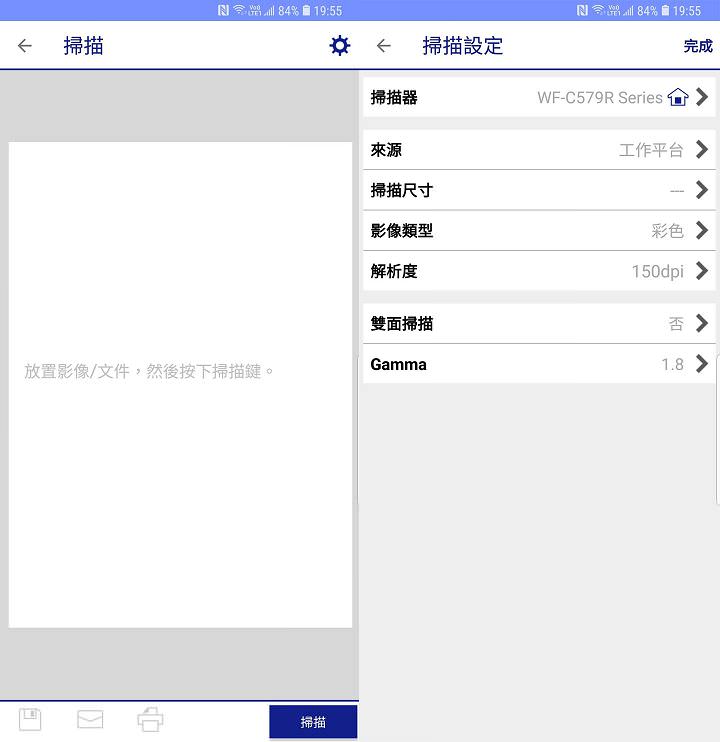
Task: Tap the 掃描器 label
Action: pos(394,97)
